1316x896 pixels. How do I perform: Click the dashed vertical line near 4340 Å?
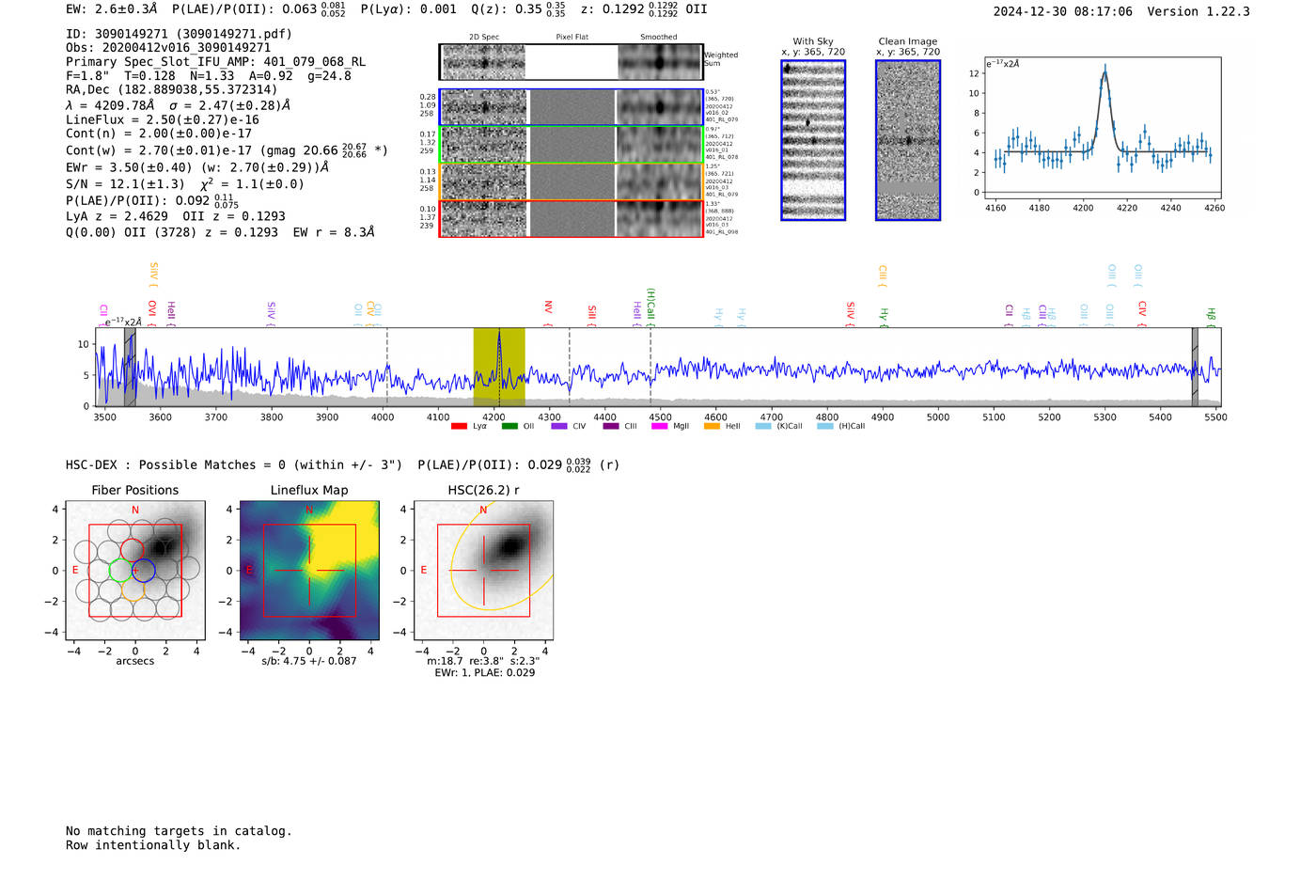click(x=570, y=368)
